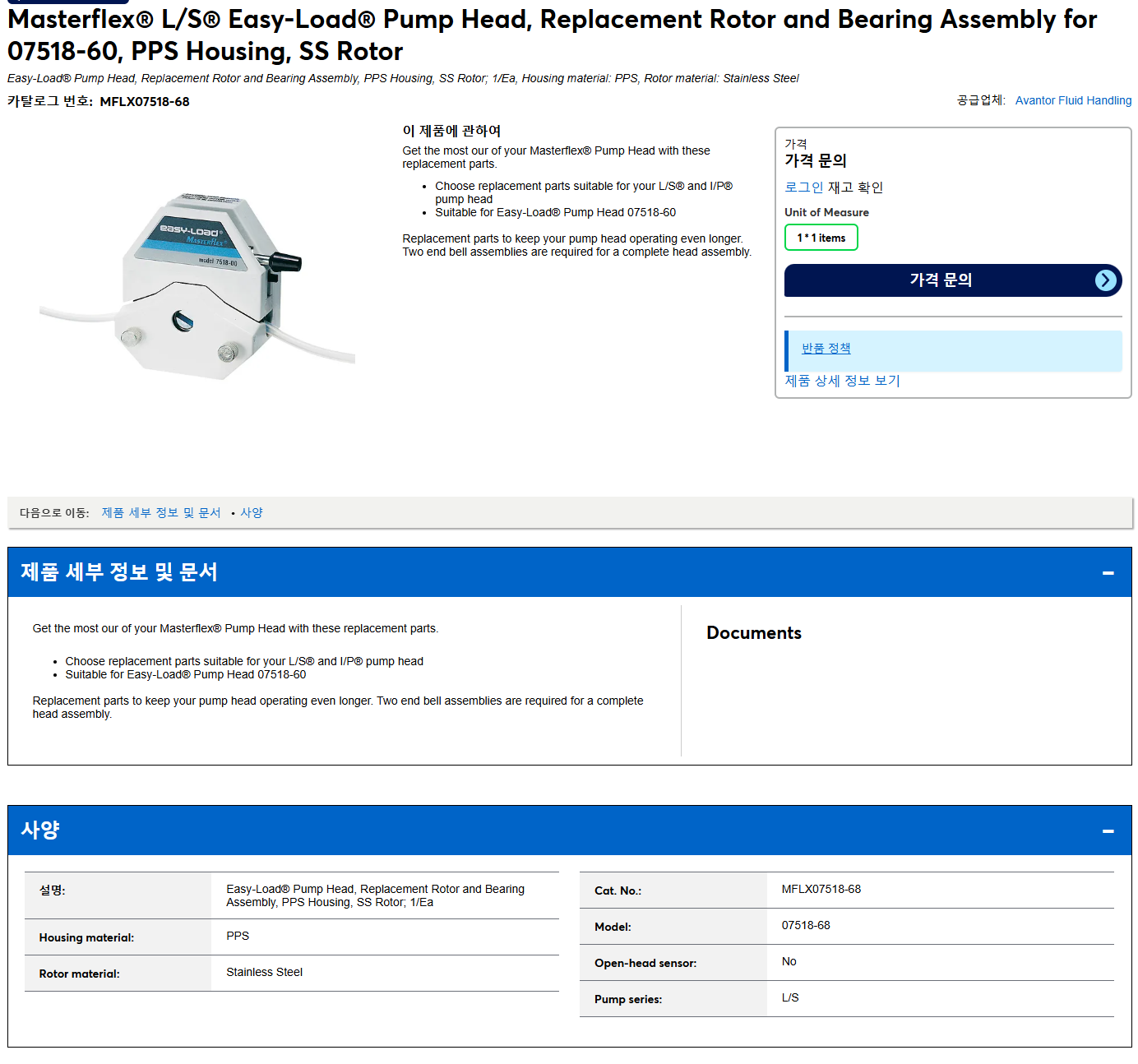Click the Easy-Load pump head product image
1138x1064 pixels.
197,285
